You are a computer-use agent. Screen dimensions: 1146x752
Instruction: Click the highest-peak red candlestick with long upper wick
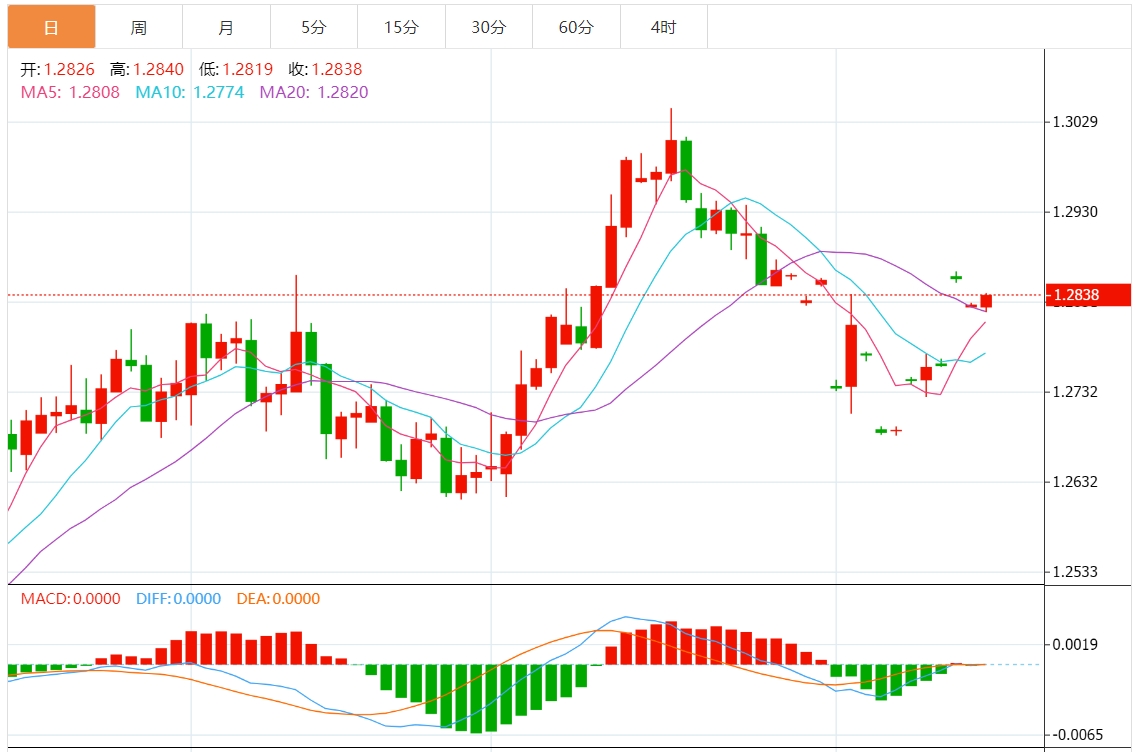click(x=671, y=156)
